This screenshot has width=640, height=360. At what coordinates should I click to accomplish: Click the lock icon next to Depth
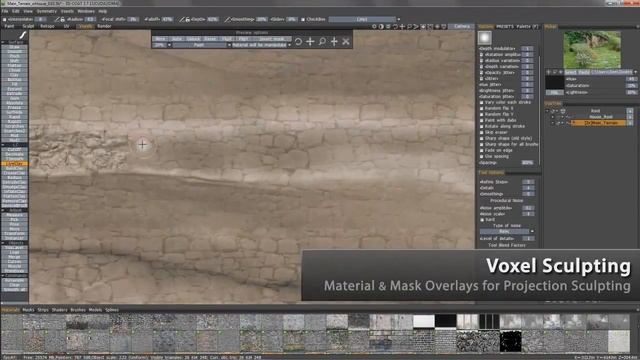click(187, 19)
